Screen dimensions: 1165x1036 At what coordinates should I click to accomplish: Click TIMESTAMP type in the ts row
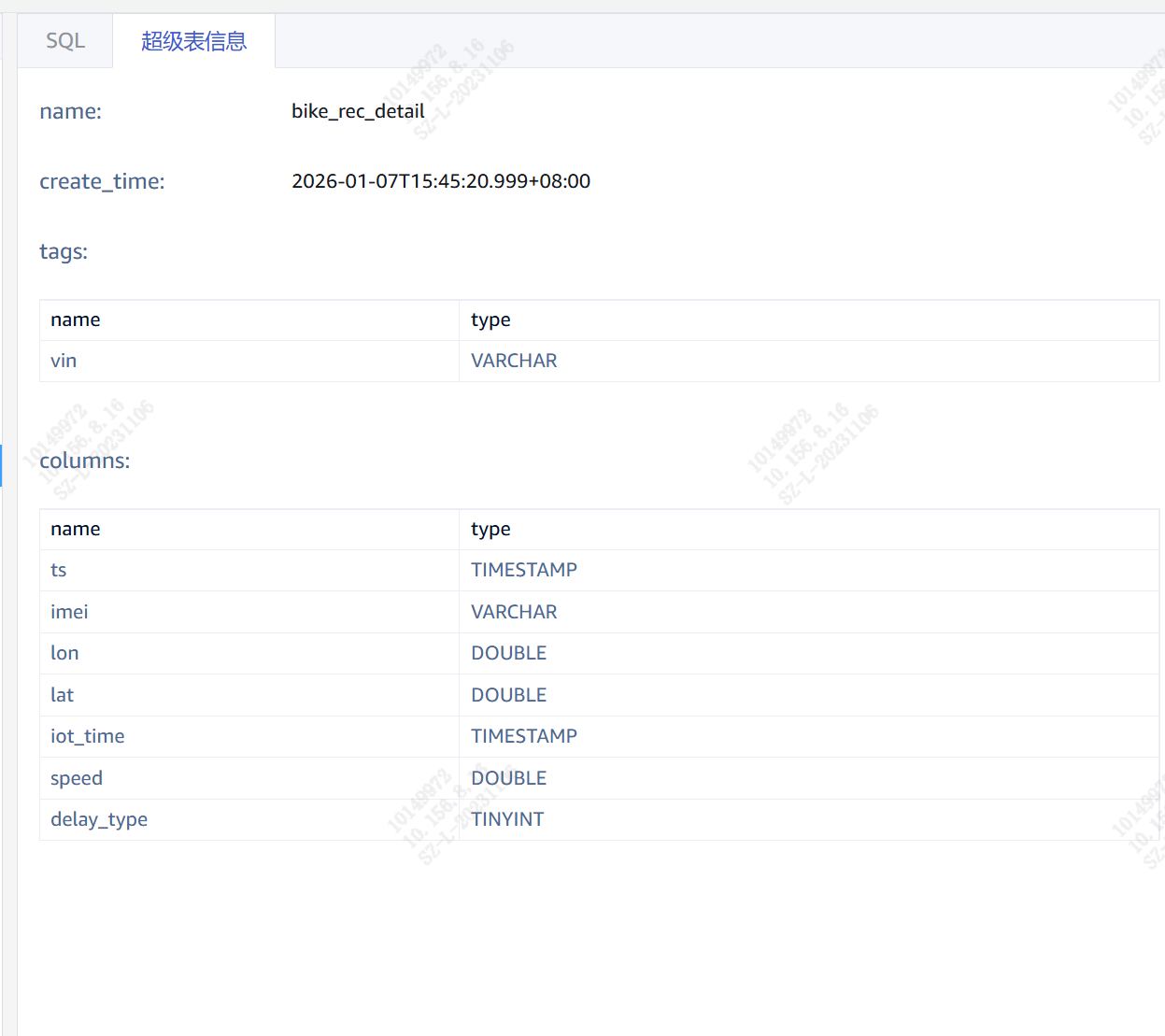pyautogui.click(x=524, y=570)
